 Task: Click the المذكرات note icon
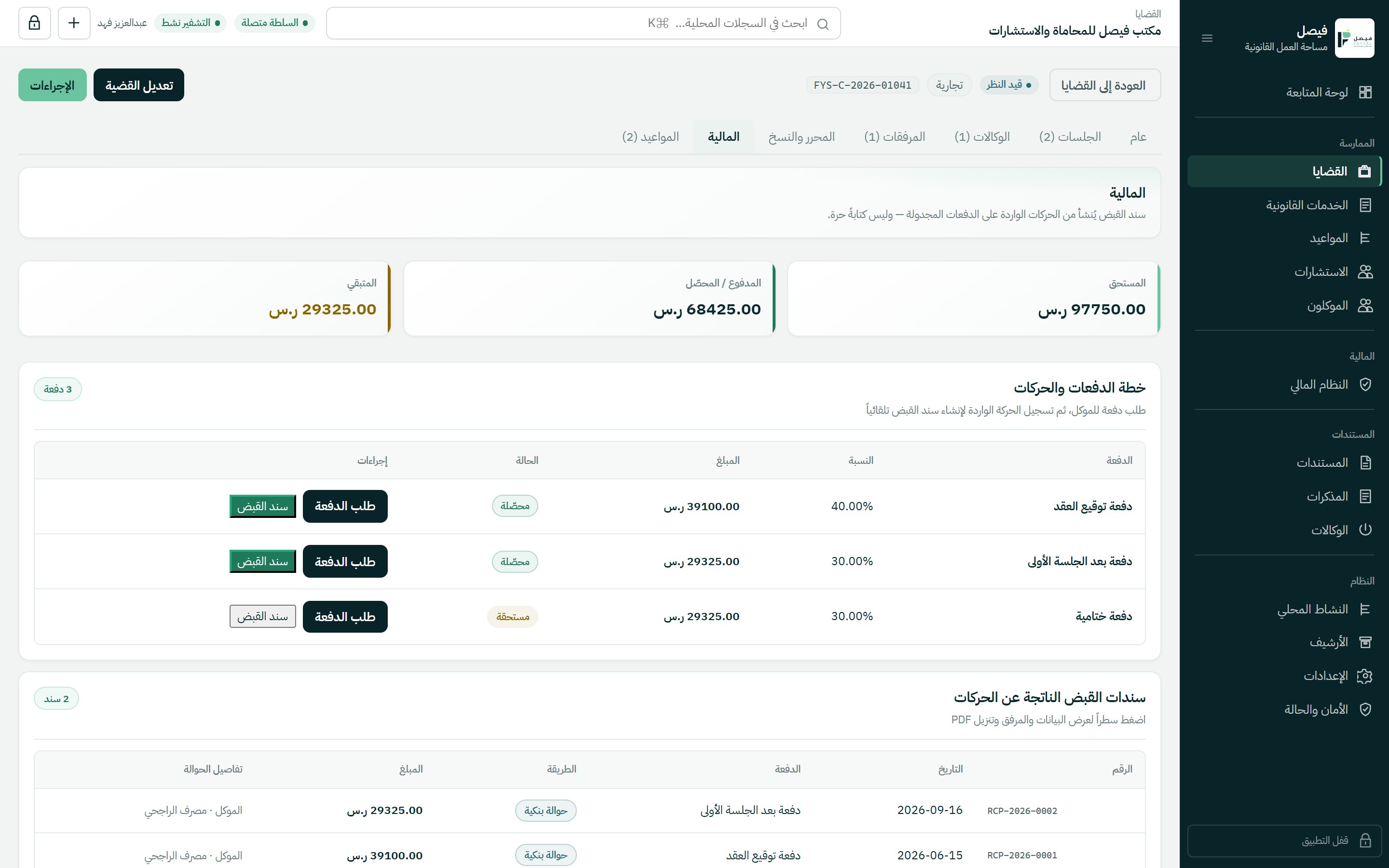click(1365, 497)
